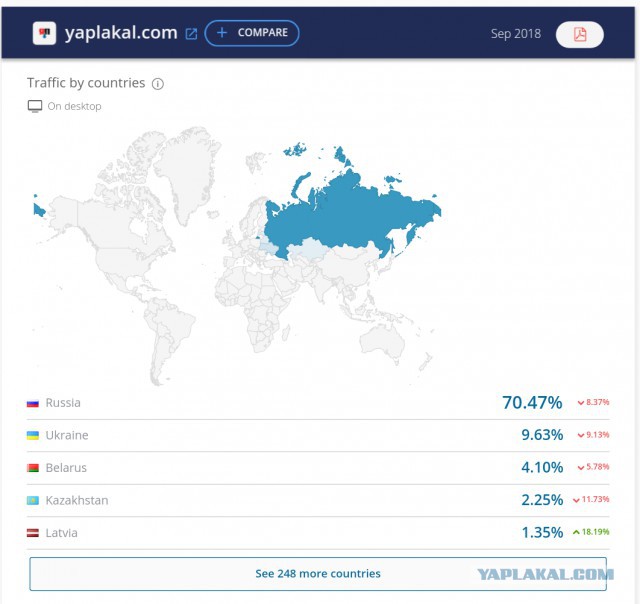
Task: Open yaplakal.com via external link icon
Action: (x=191, y=34)
